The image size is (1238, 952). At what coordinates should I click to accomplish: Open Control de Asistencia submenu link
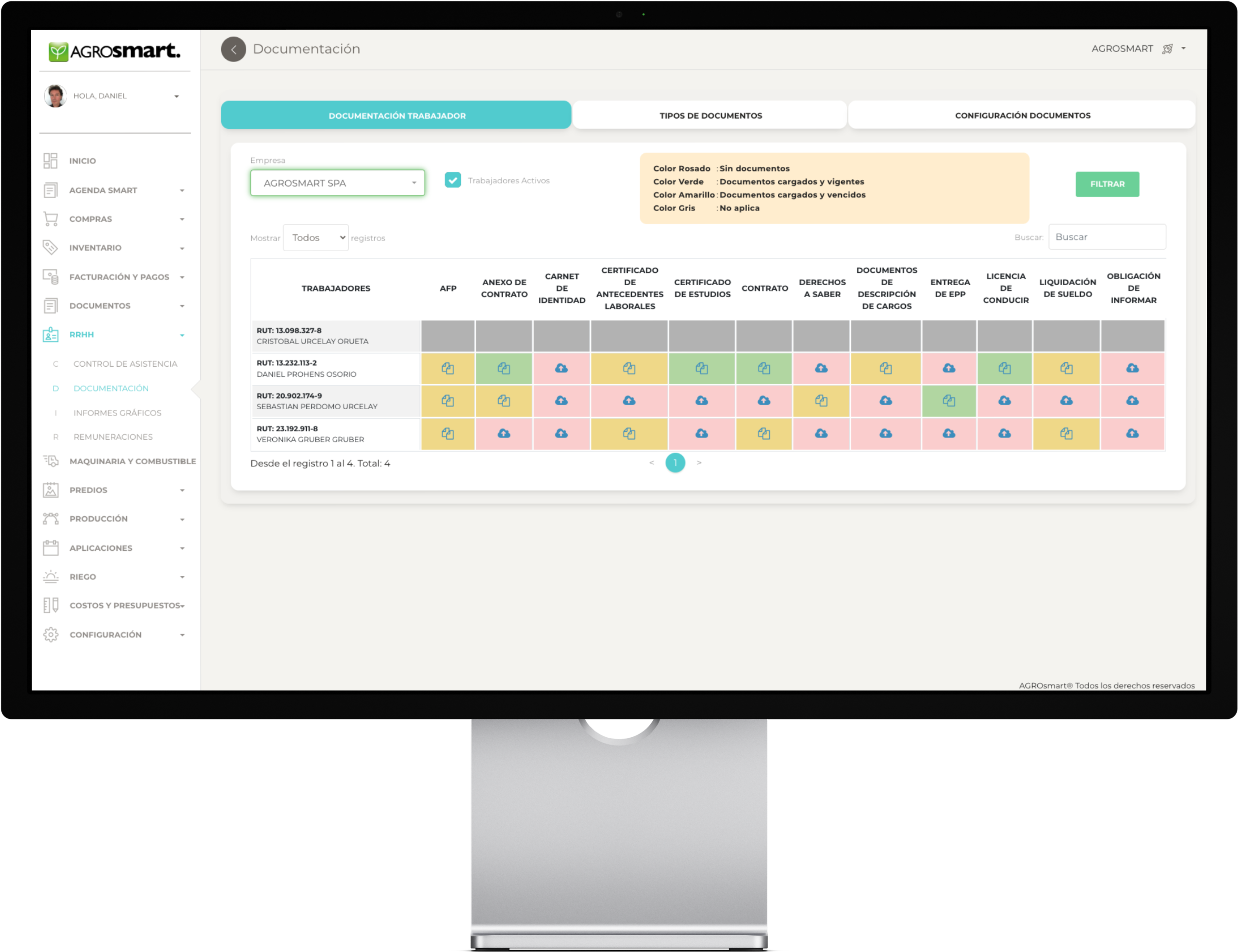(x=125, y=364)
